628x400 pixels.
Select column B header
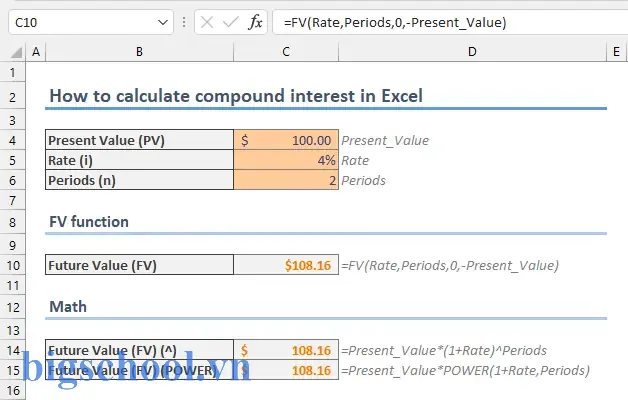139,52
